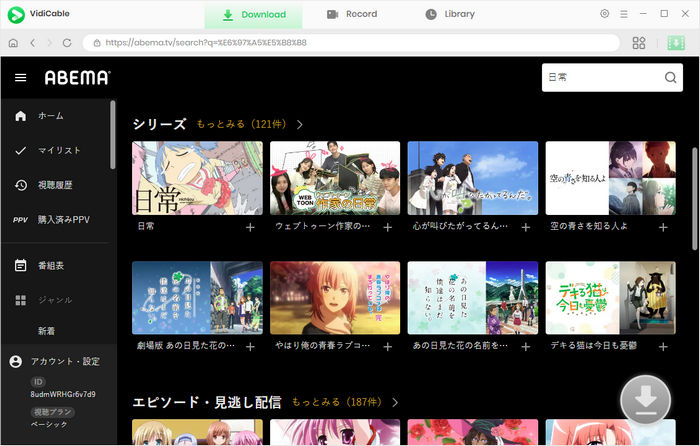Add ウェブトゥーン作家の to list with plus
The image size is (700, 446).
click(x=388, y=228)
